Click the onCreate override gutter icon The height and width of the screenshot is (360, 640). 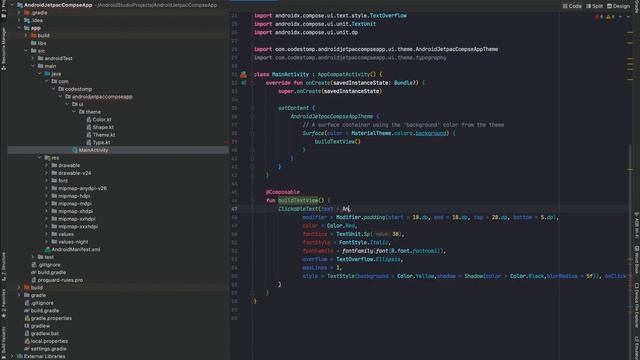244,83
